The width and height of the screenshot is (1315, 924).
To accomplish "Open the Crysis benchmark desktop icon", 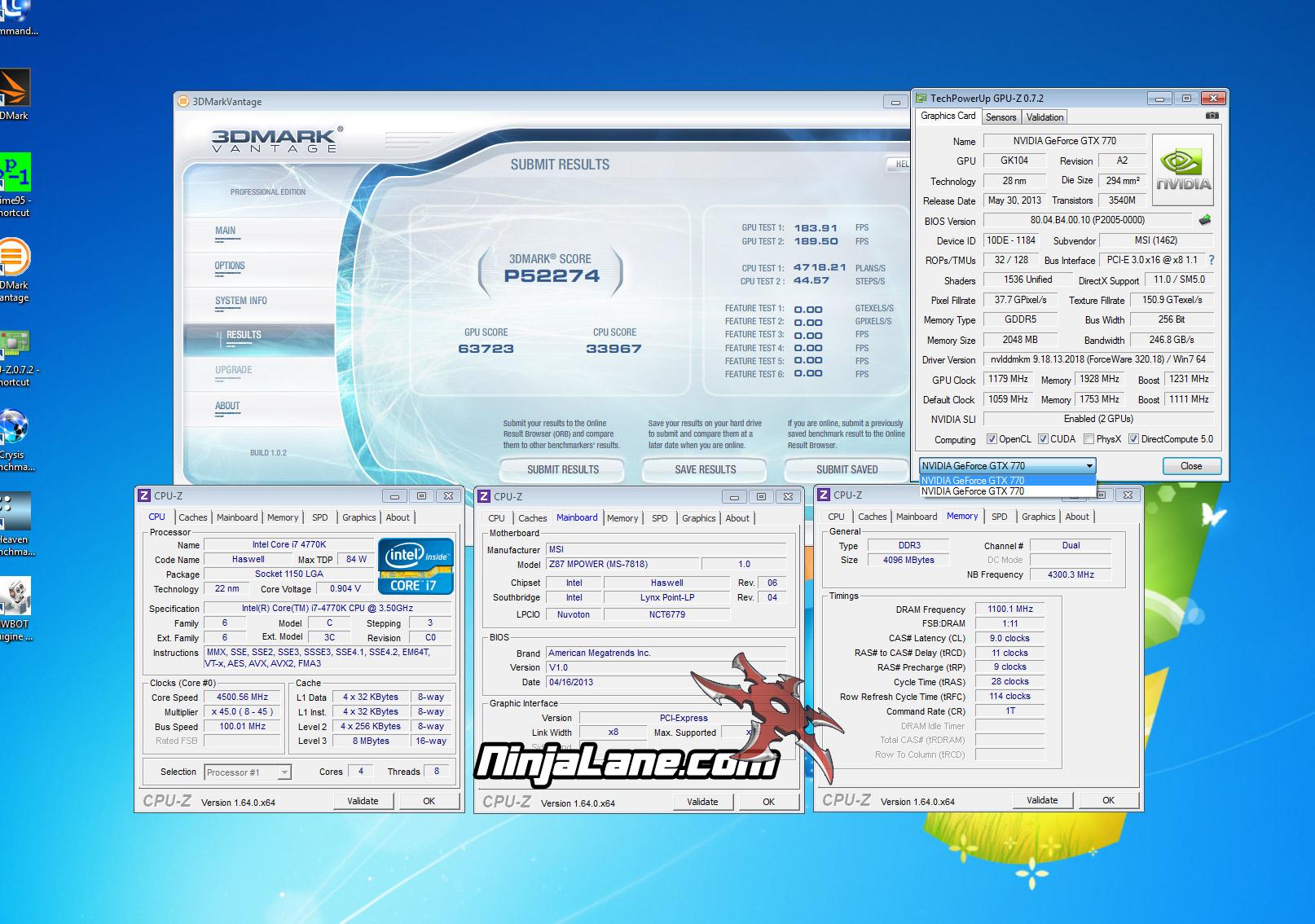I will [14, 428].
